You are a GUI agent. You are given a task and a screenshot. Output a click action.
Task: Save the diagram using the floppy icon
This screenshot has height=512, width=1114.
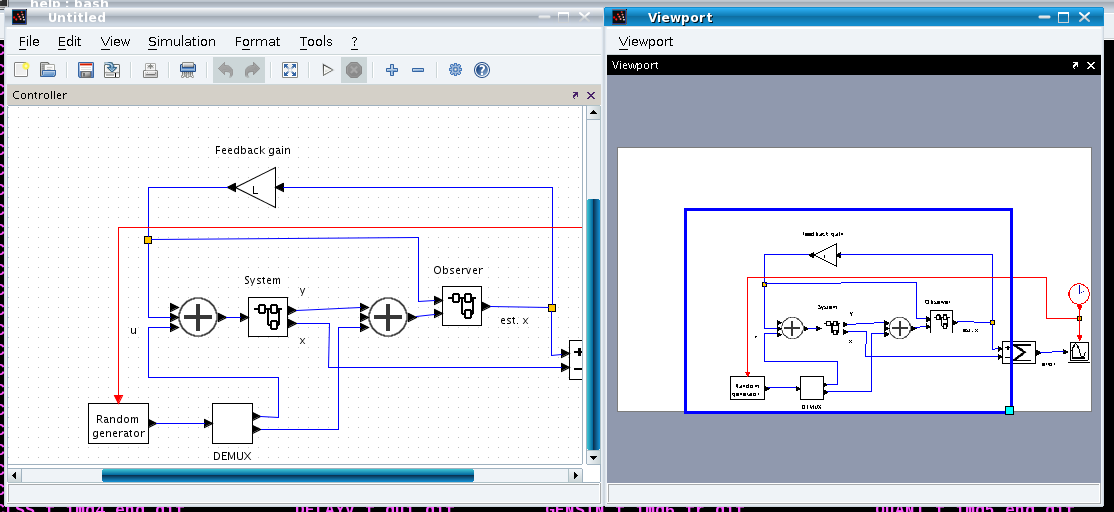[x=85, y=70]
